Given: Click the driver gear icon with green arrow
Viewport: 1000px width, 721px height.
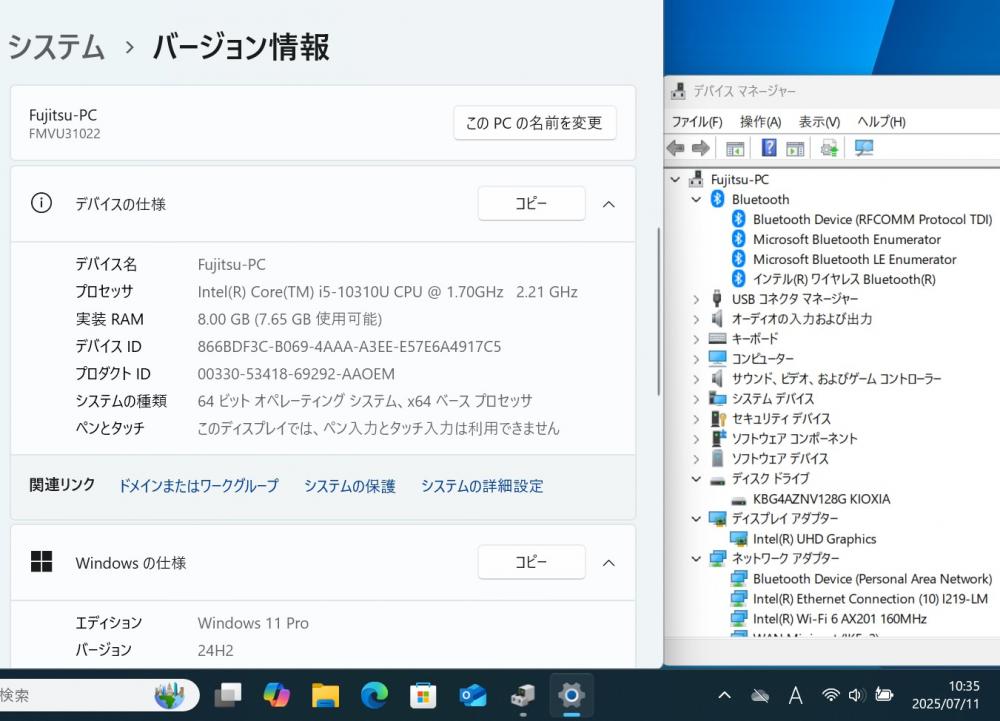Looking at the screenshot, I should pos(829,149).
